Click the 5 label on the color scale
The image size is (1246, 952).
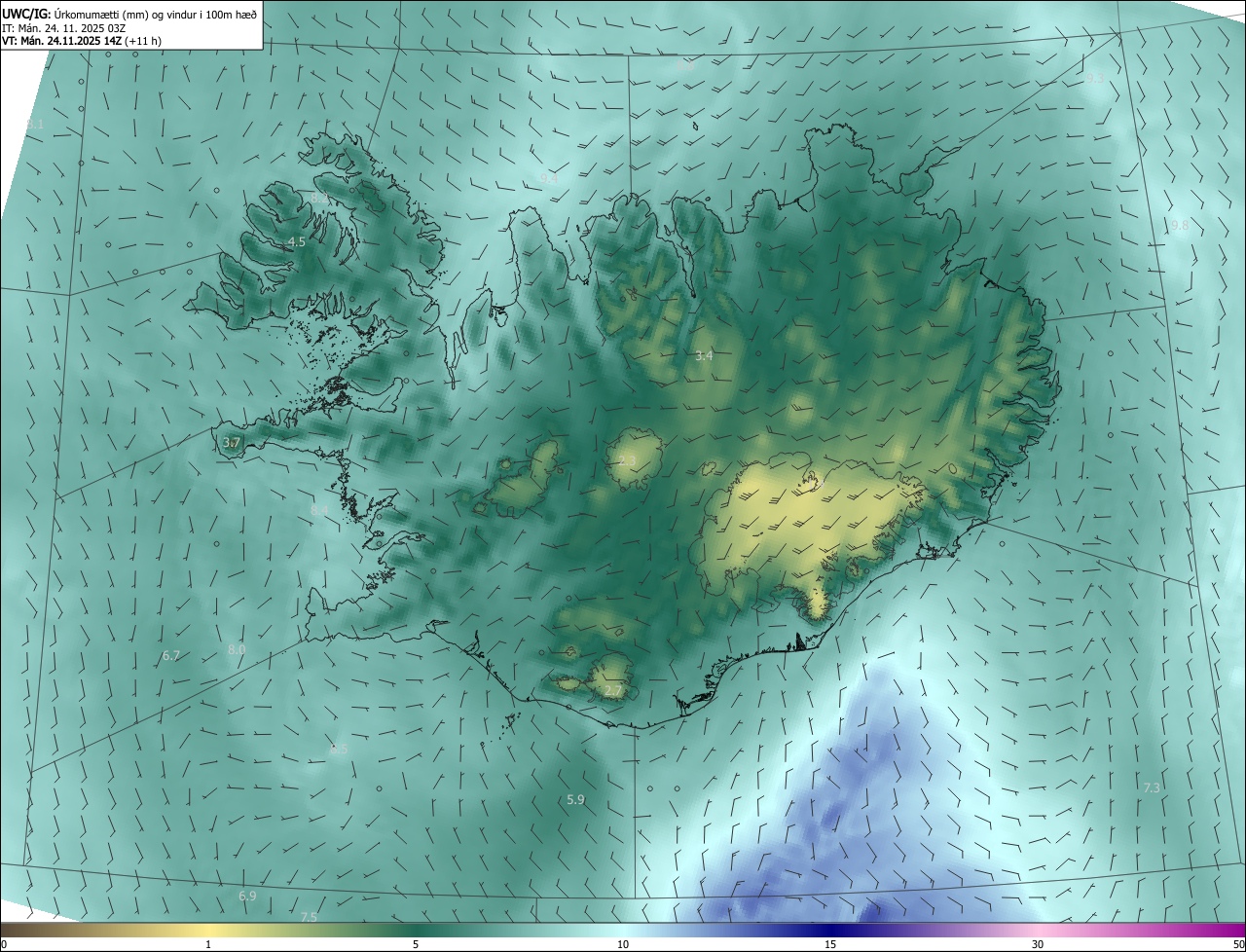click(416, 944)
